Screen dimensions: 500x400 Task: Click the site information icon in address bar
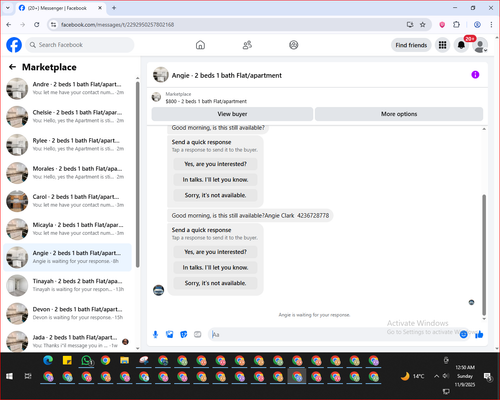(x=53, y=25)
